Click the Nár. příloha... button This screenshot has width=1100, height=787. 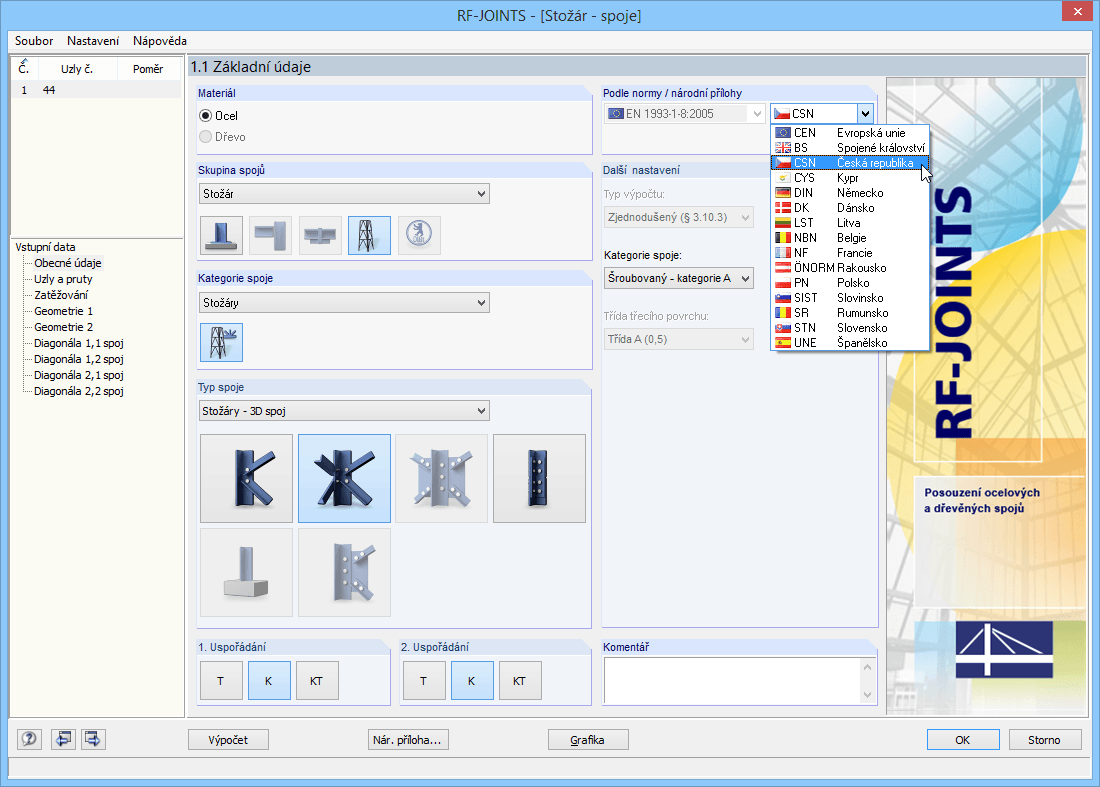point(408,739)
